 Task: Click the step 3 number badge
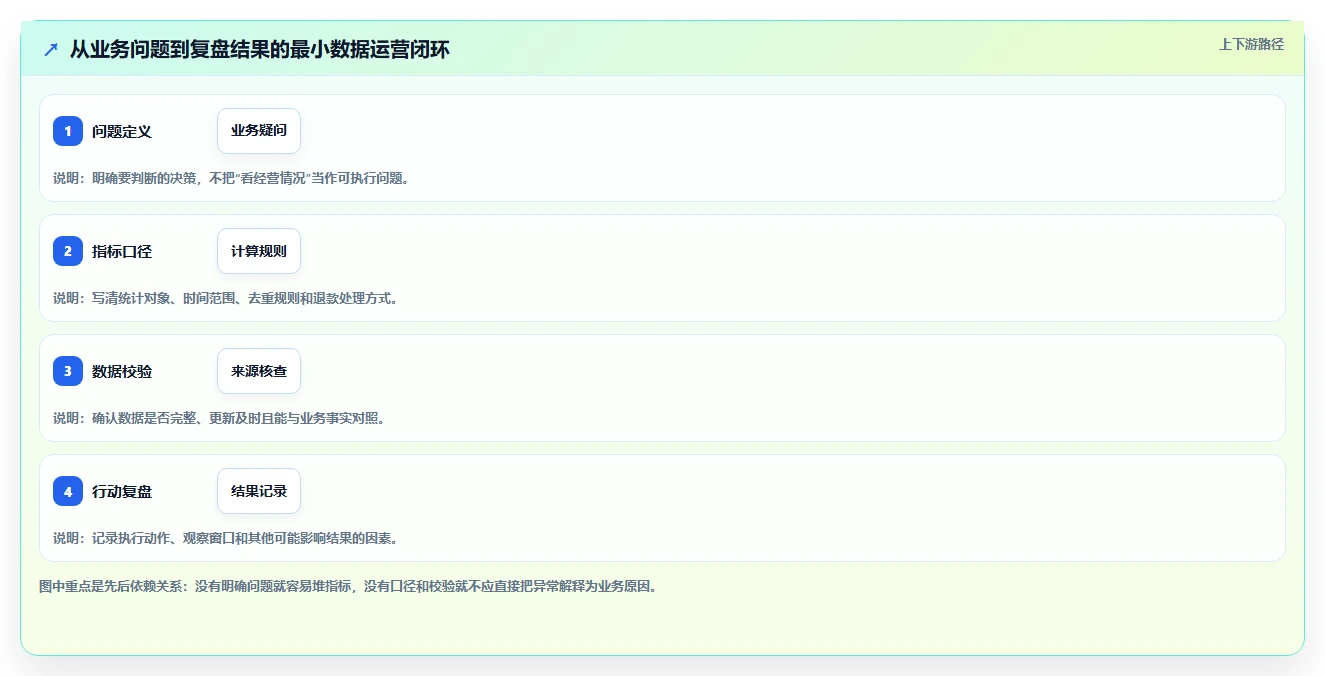[x=68, y=371]
